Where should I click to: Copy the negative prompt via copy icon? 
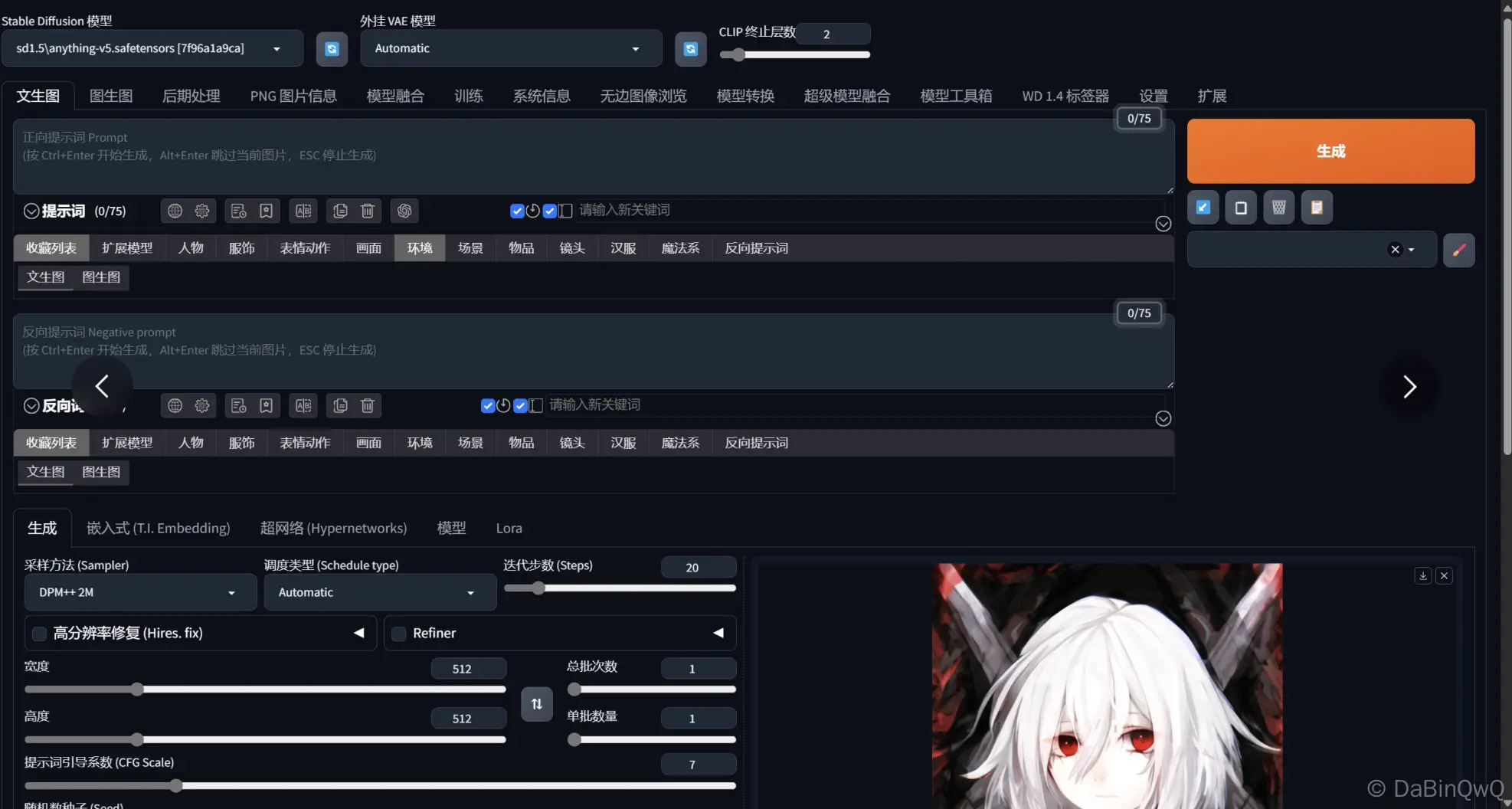tap(341, 405)
